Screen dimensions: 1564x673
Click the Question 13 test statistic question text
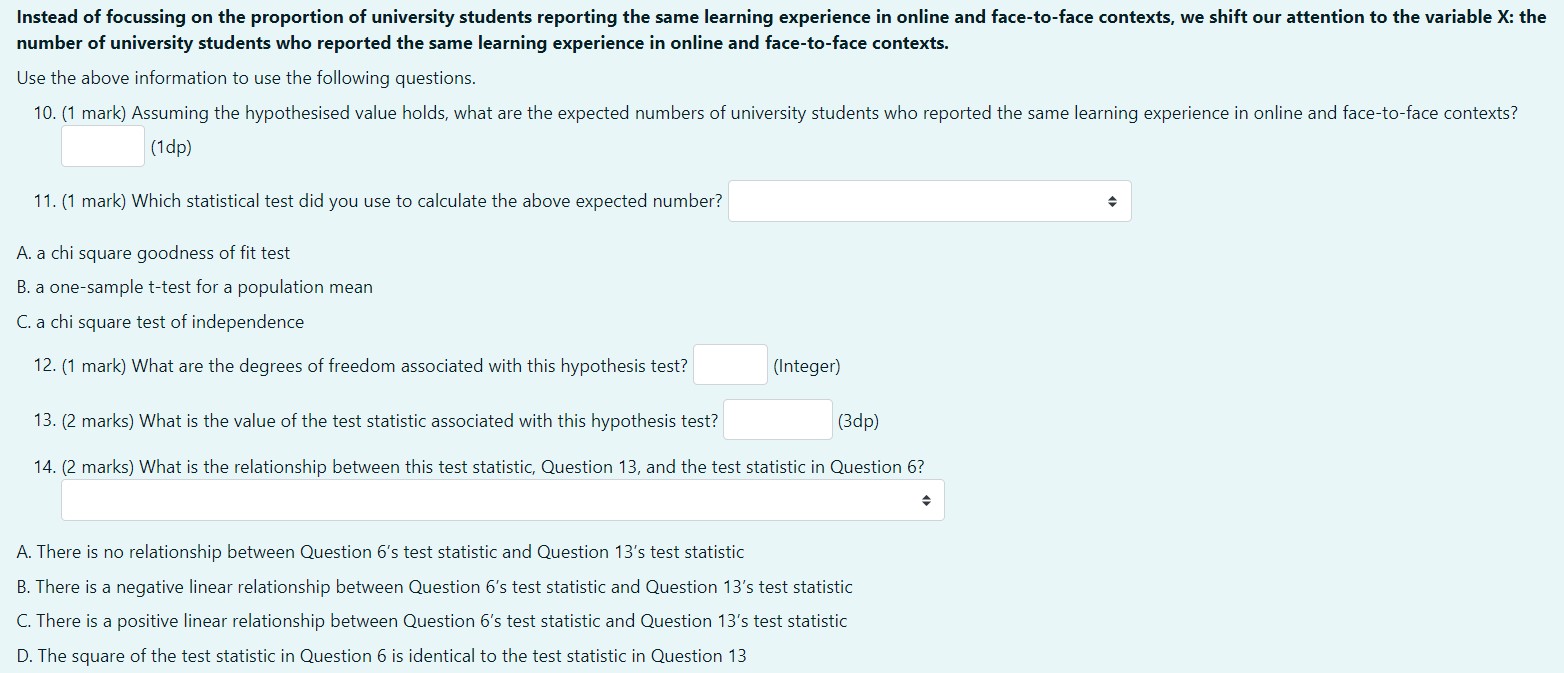[376, 421]
